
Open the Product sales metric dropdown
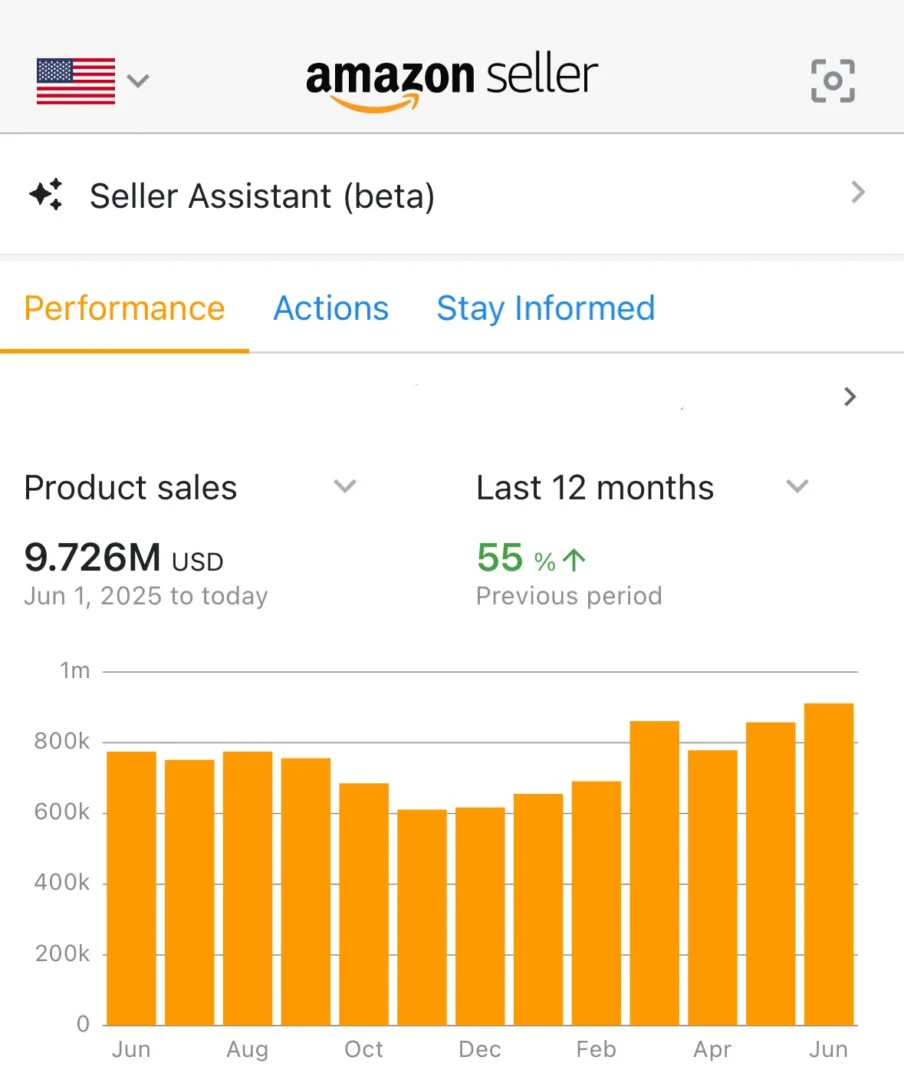tap(190, 488)
